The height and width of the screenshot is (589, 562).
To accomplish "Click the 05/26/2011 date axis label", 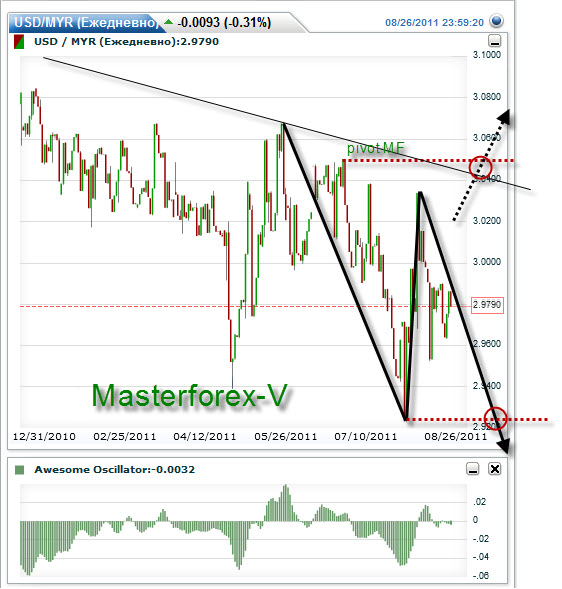I will point(286,436).
